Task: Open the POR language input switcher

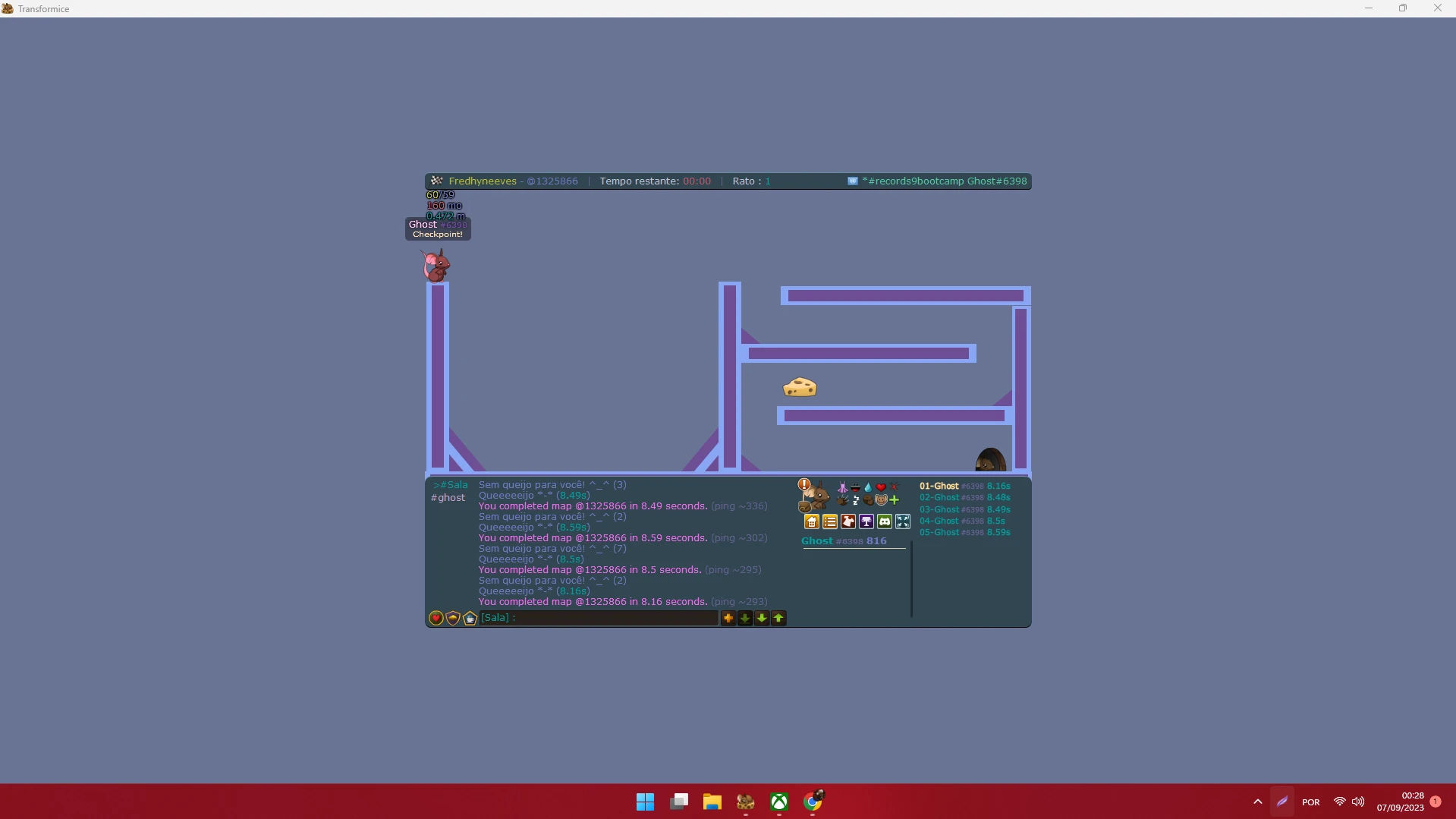Action: (1310, 802)
